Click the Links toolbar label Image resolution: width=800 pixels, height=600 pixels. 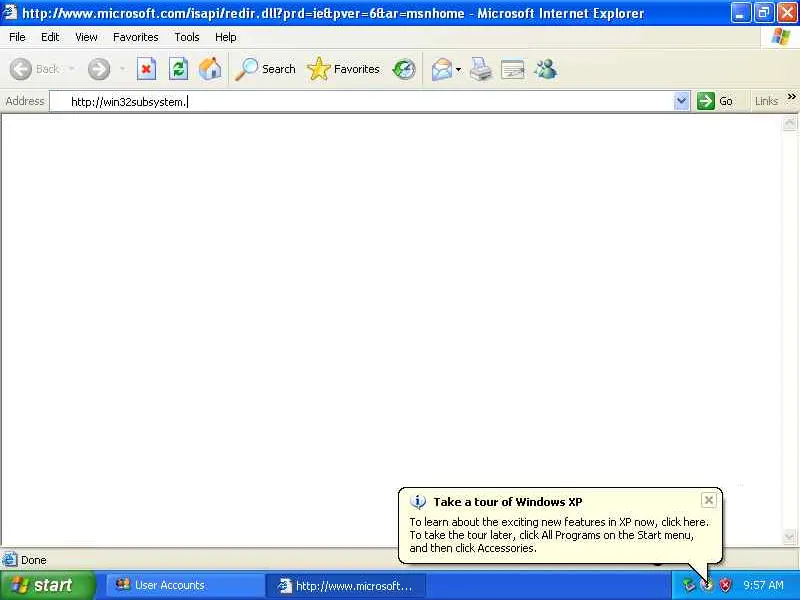tap(766, 101)
